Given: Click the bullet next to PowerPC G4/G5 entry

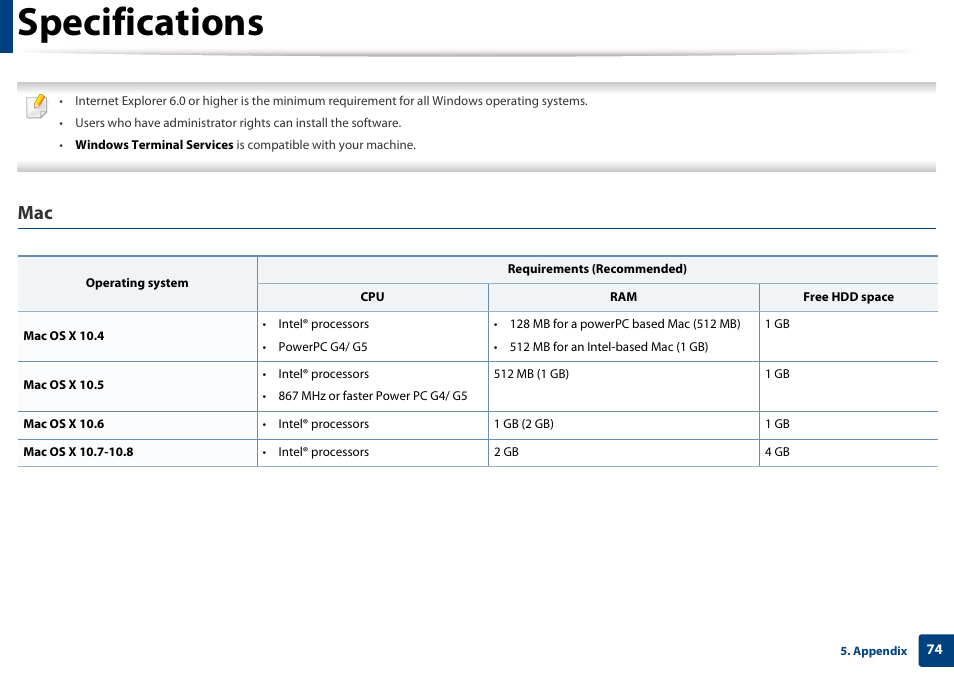Looking at the screenshot, I should point(266,346).
